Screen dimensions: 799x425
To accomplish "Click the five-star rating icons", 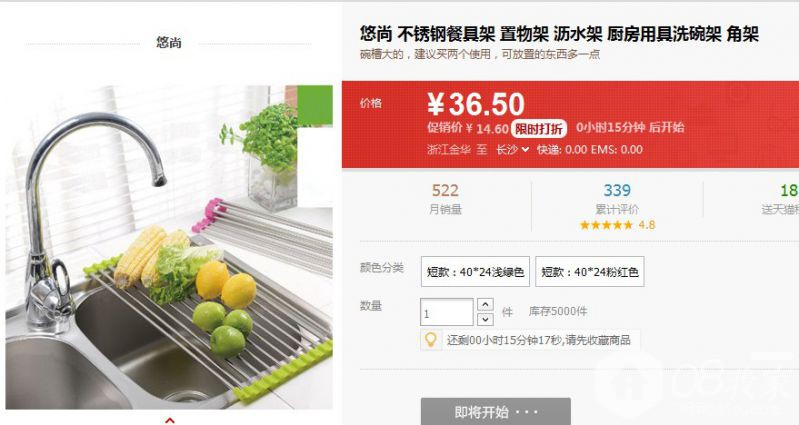I will [606, 225].
